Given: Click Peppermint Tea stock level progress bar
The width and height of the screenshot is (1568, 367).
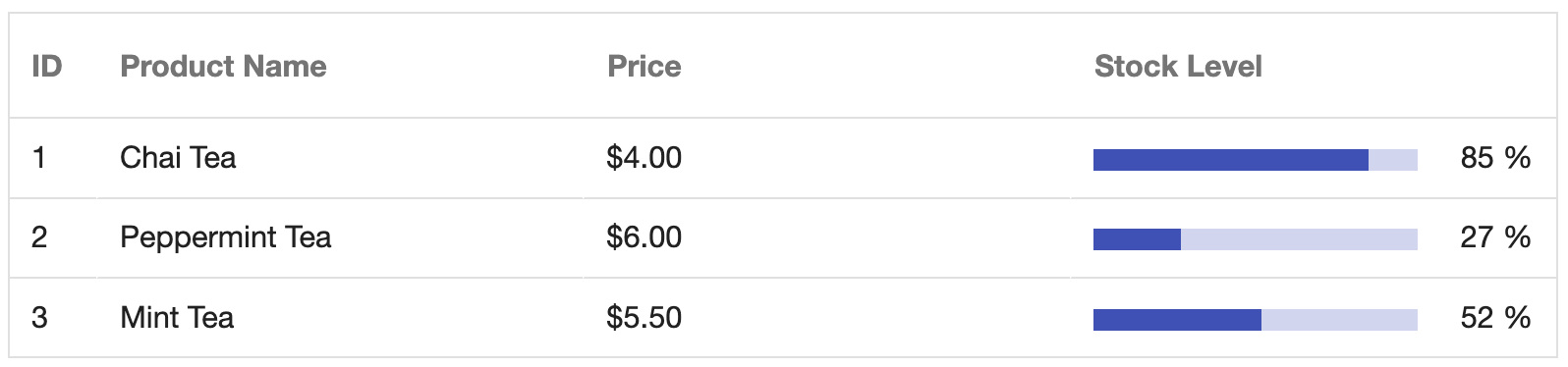Looking at the screenshot, I should 1256,239.
